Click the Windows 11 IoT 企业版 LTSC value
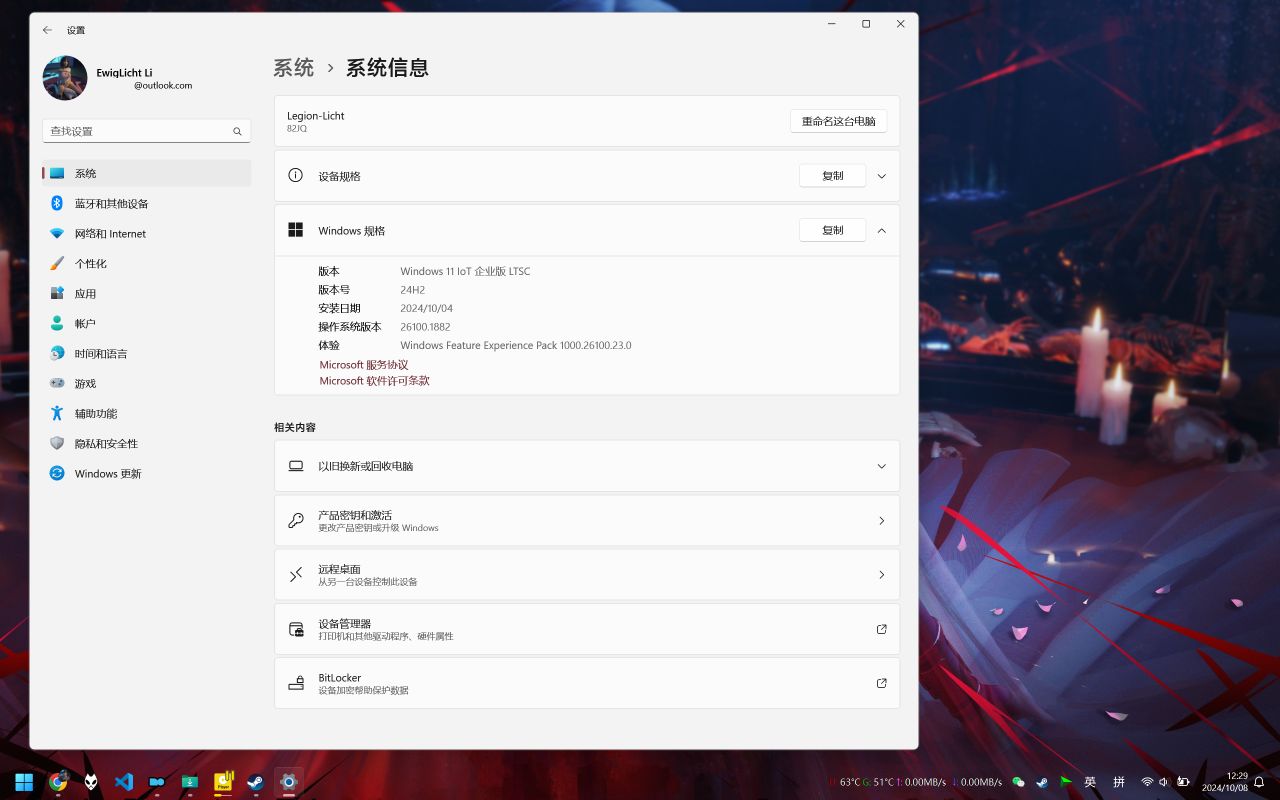The width and height of the screenshot is (1280, 800). pos(465,271)
